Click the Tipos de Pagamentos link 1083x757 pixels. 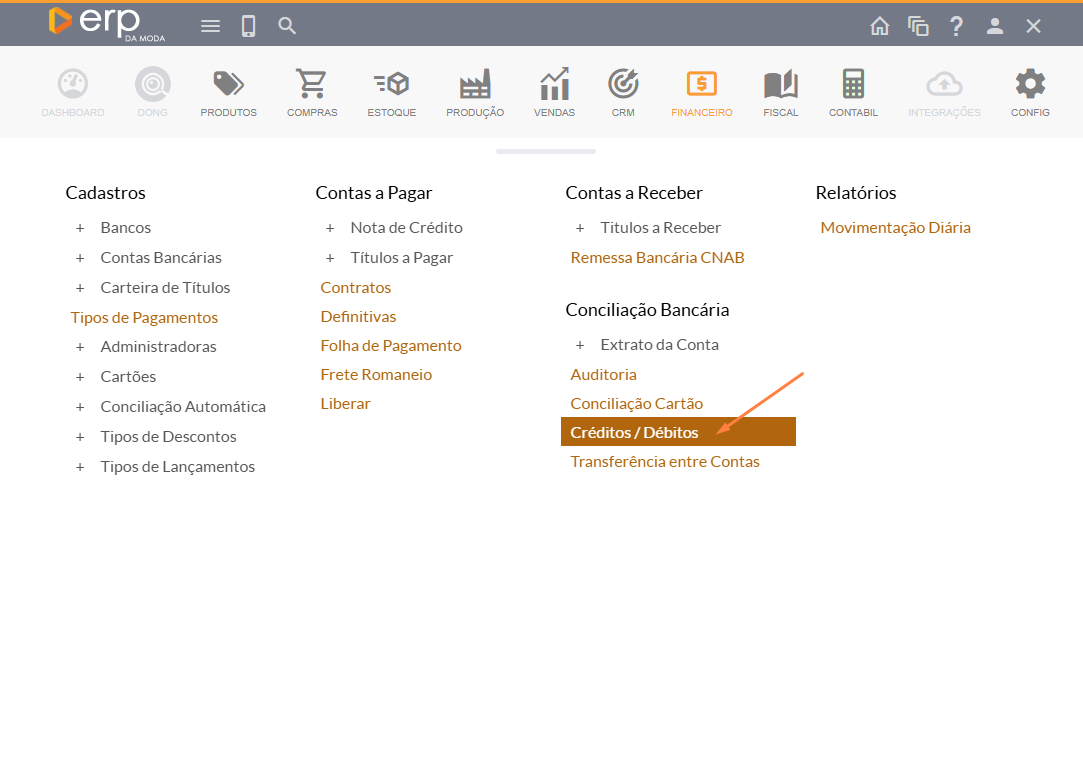144,317
